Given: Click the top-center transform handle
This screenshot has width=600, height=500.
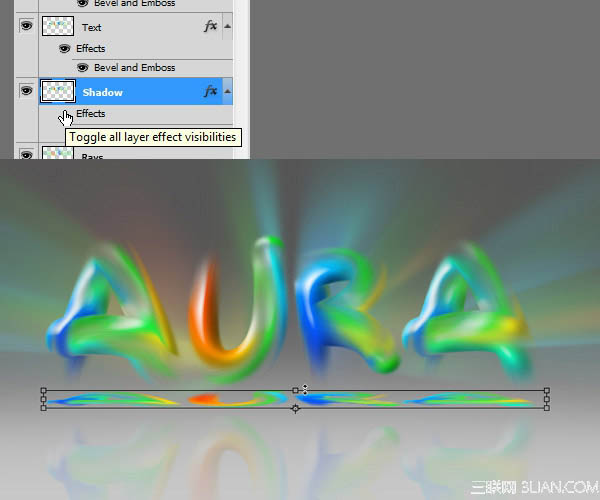Looking at the screenshot, I should pos(295,390).
